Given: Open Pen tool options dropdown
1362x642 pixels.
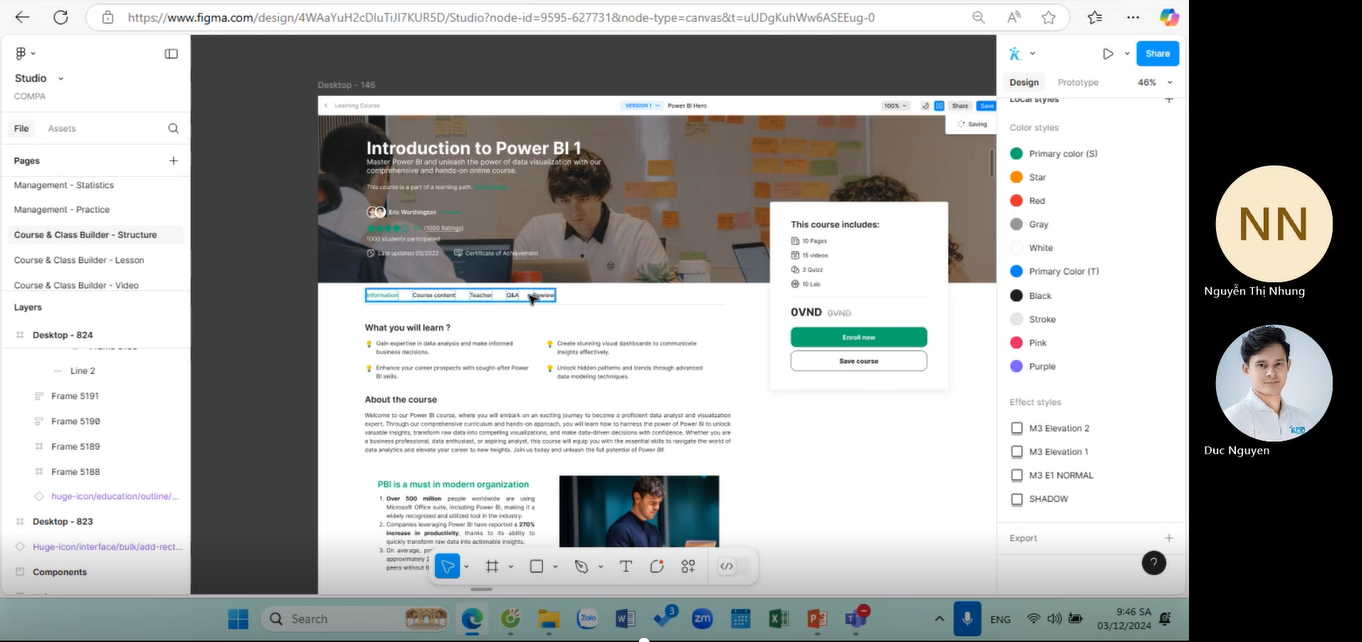Looking at the screenshot, I should [600, 567].
